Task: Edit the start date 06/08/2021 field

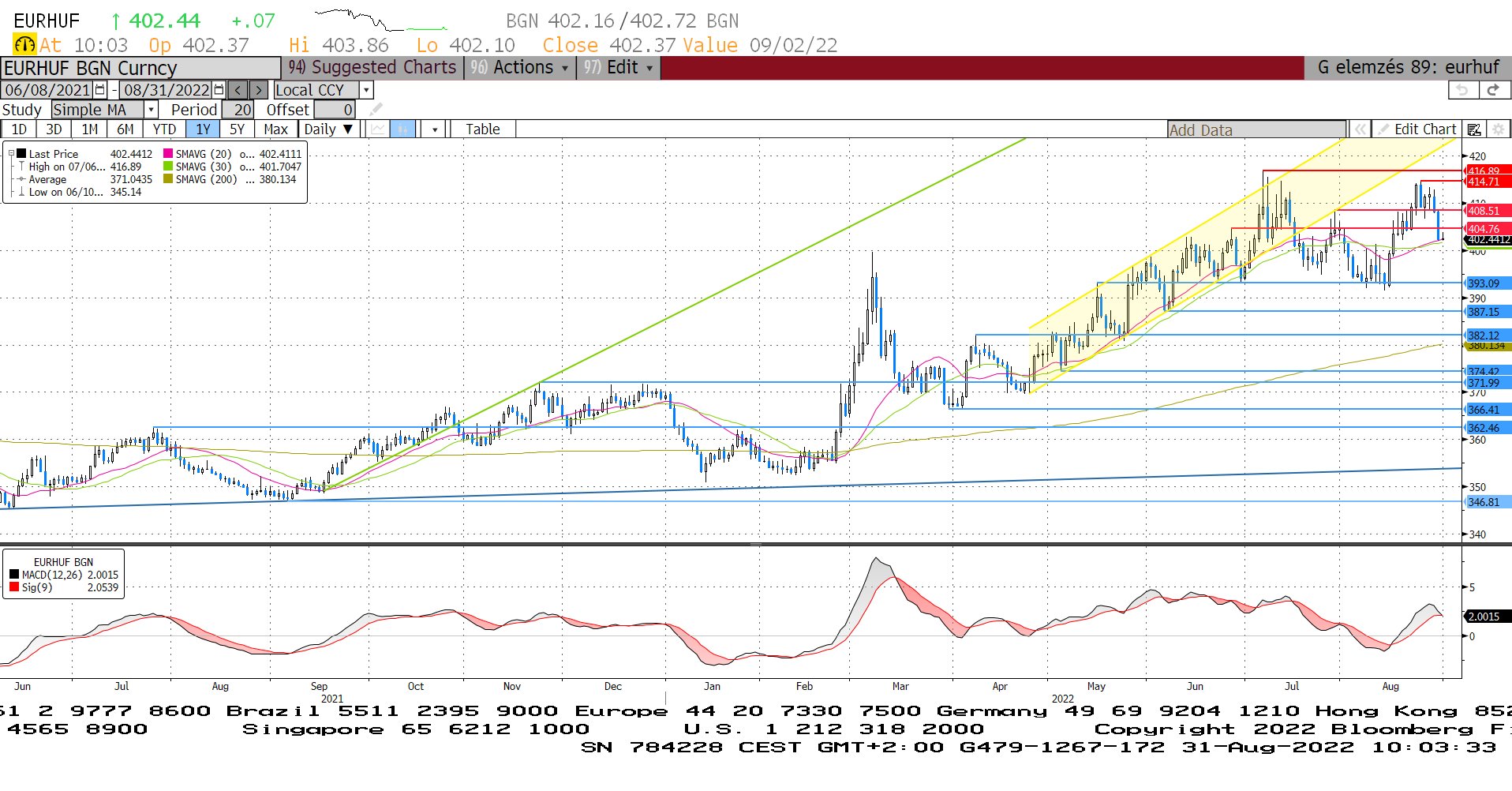Action: (x=48, y=90)
